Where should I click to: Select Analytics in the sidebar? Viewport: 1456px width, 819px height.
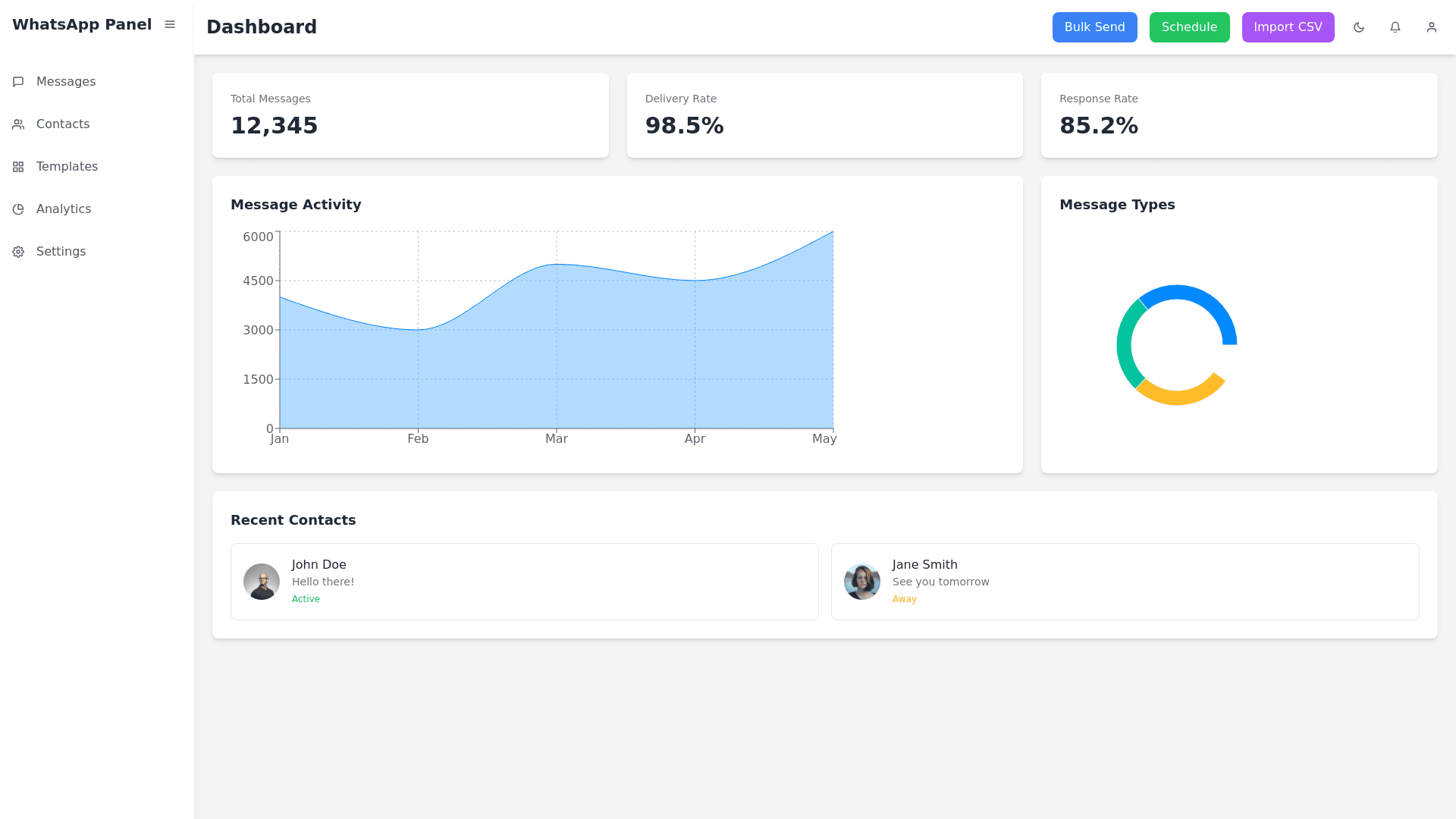pos(64,209)
